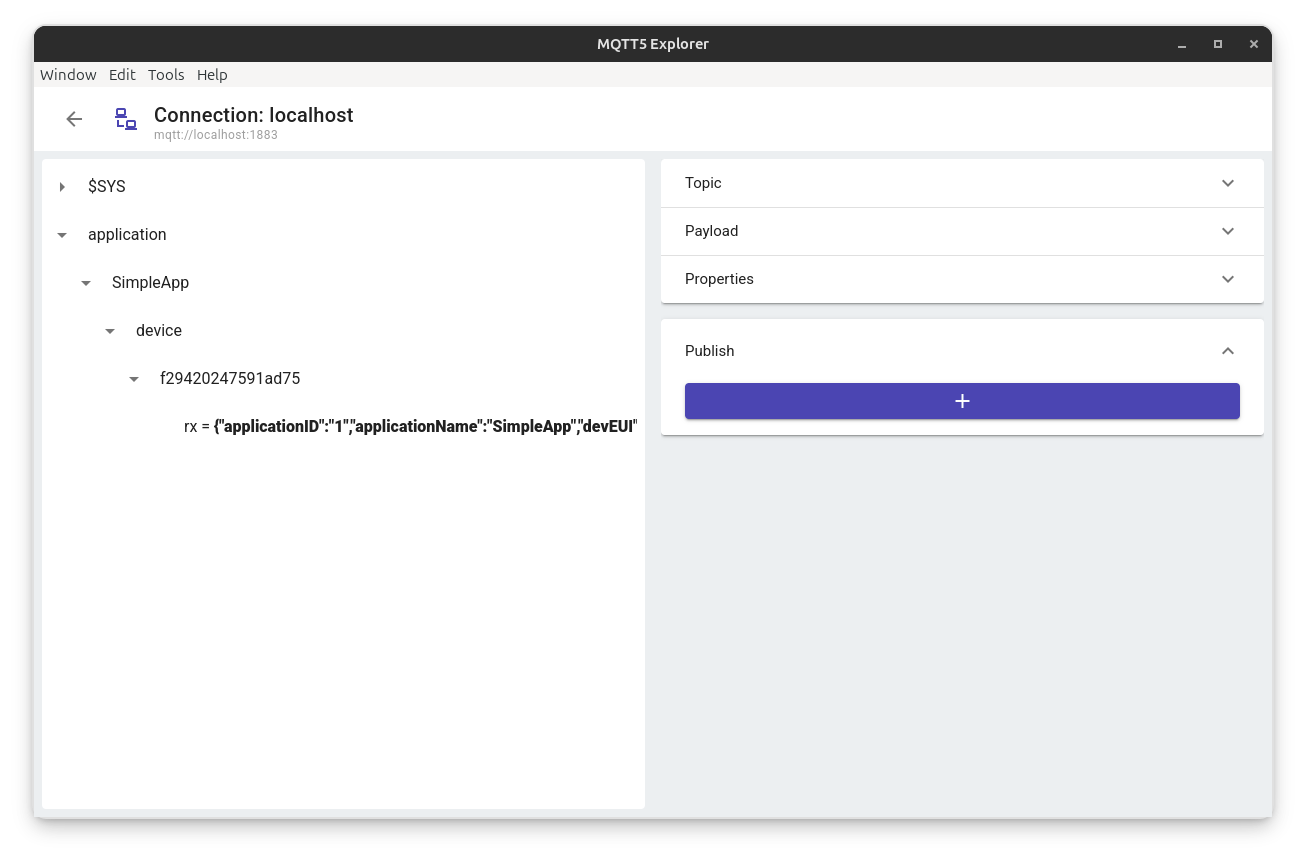Select the rx message topic entry
Image resolution: width=1306 pixels, height=859 pixels.
[410, 427]
